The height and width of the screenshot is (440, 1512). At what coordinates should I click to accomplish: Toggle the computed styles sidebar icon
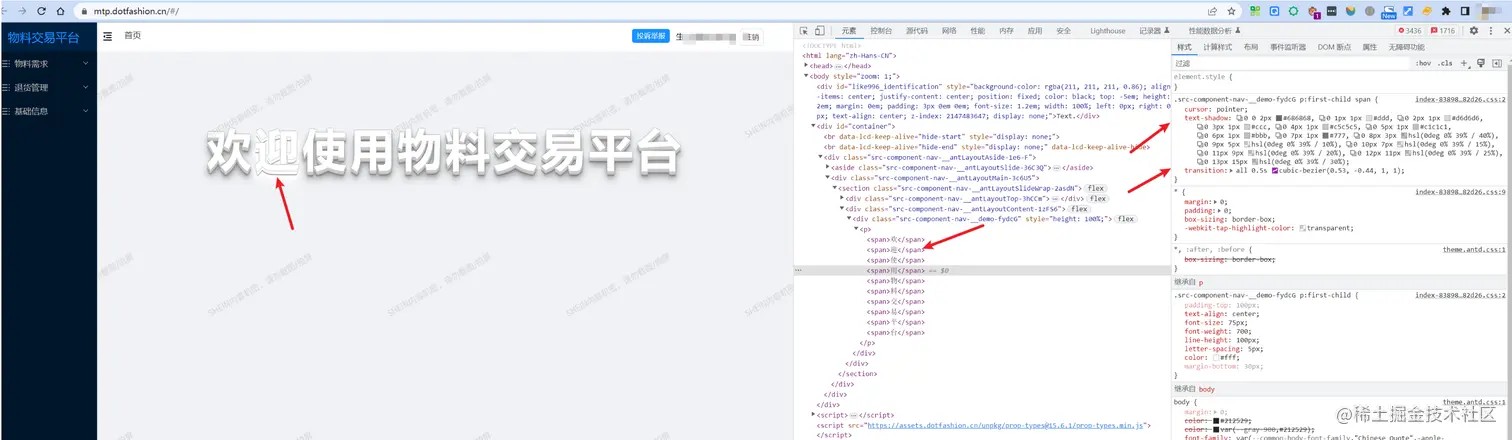[1496, 63]
